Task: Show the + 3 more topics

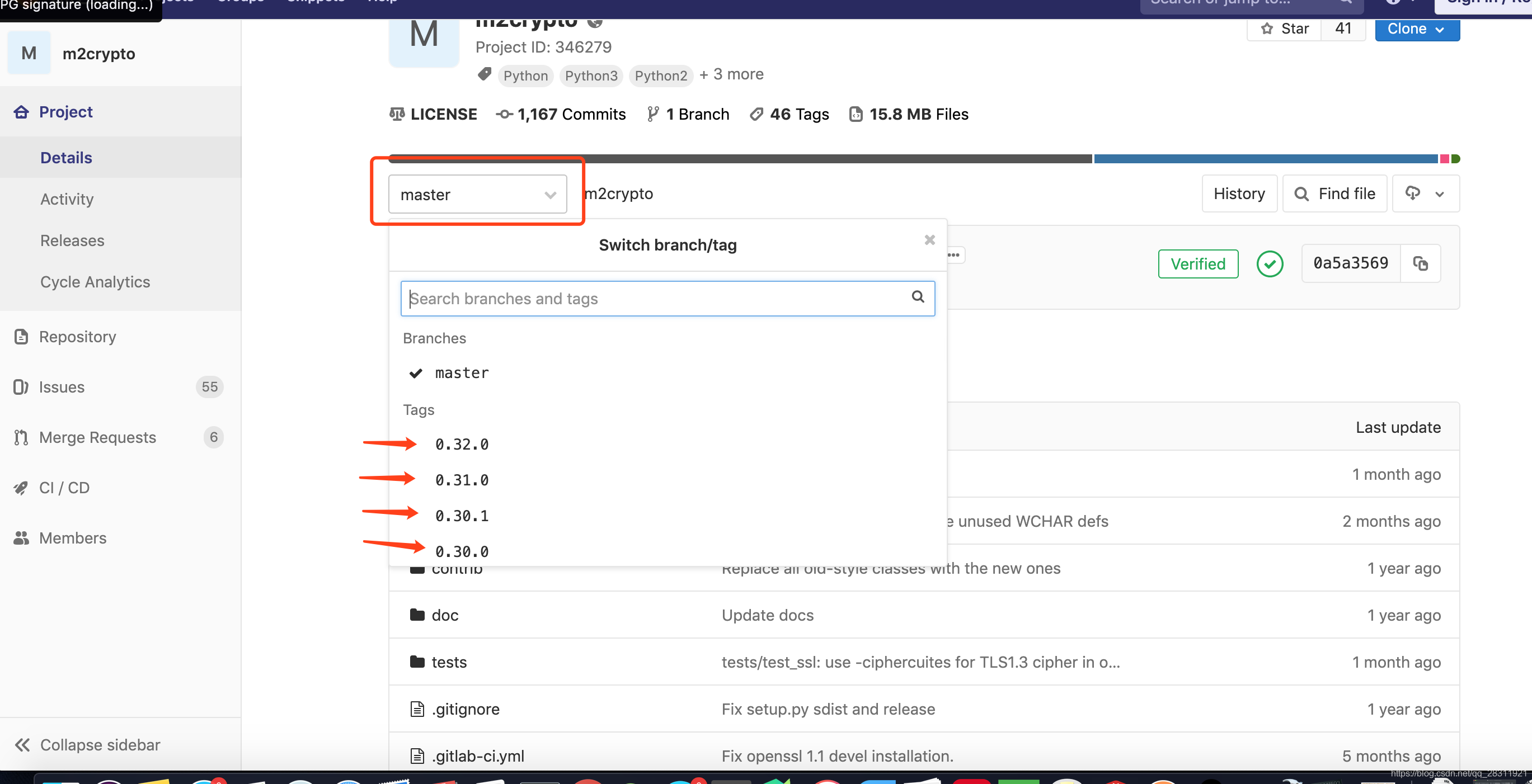Action: click(x=731, y=74)
